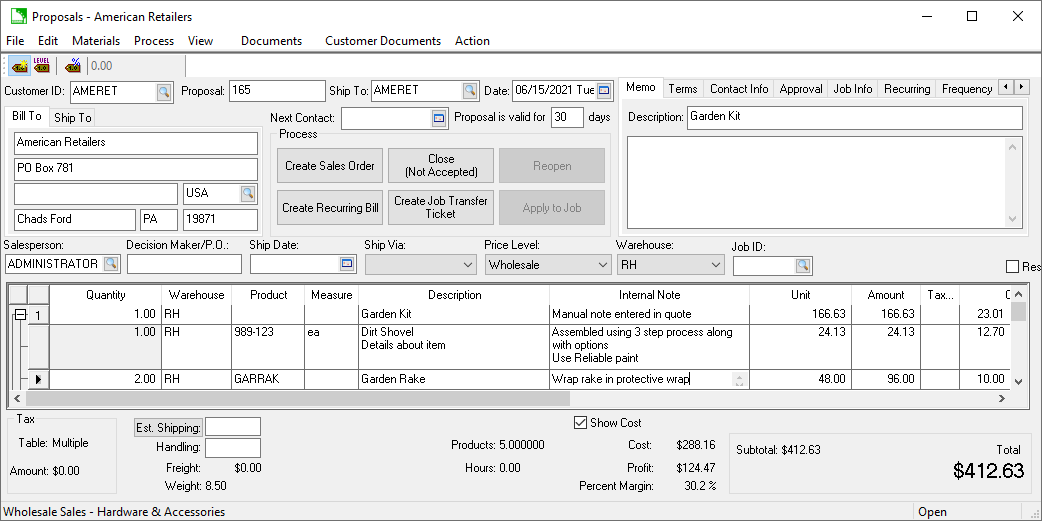Expand the Price Level dropdown
This screenshot has width=1042, height=521.
[601, 265]
